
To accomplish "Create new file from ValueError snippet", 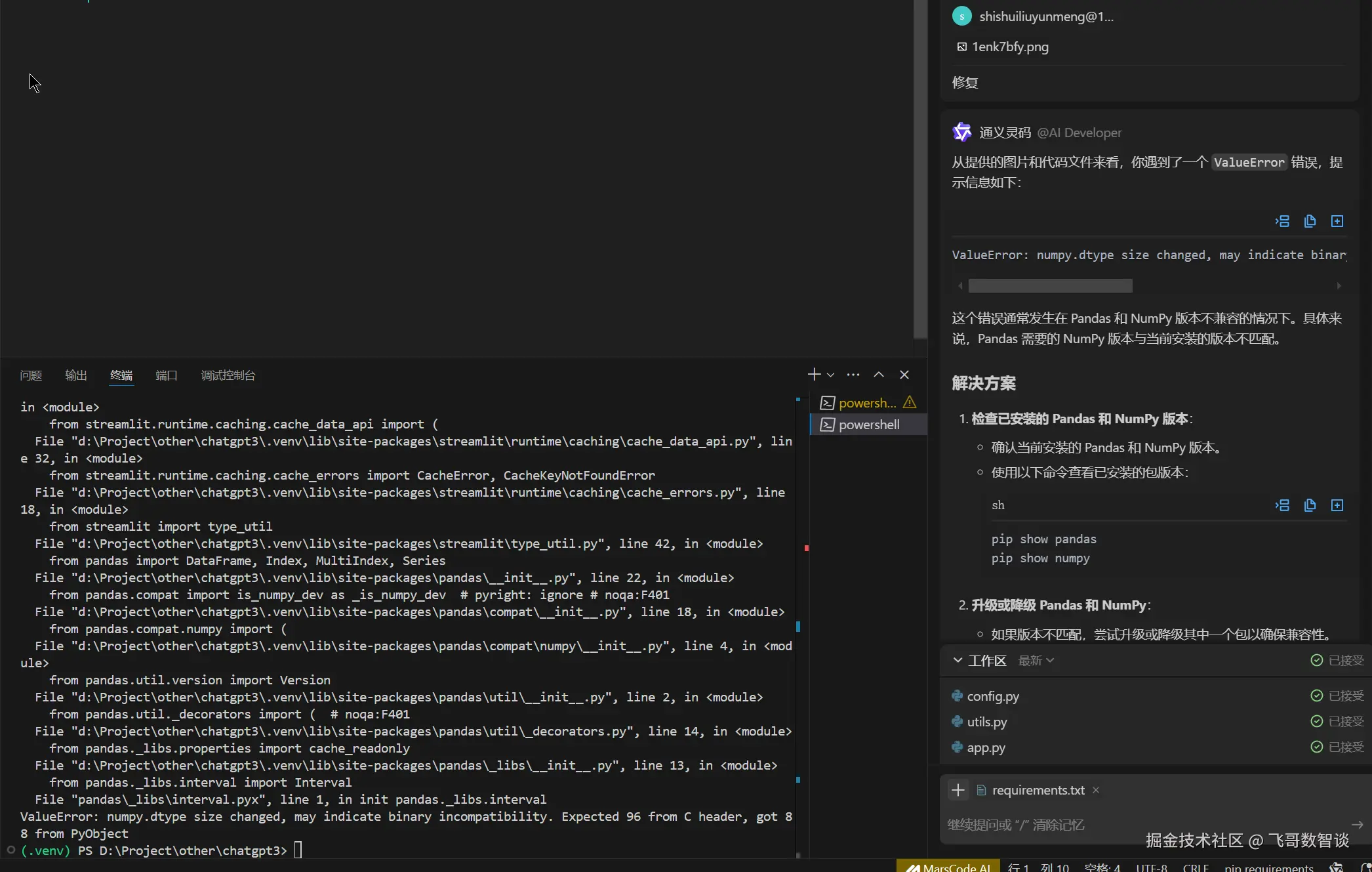I will (1337, 221).
